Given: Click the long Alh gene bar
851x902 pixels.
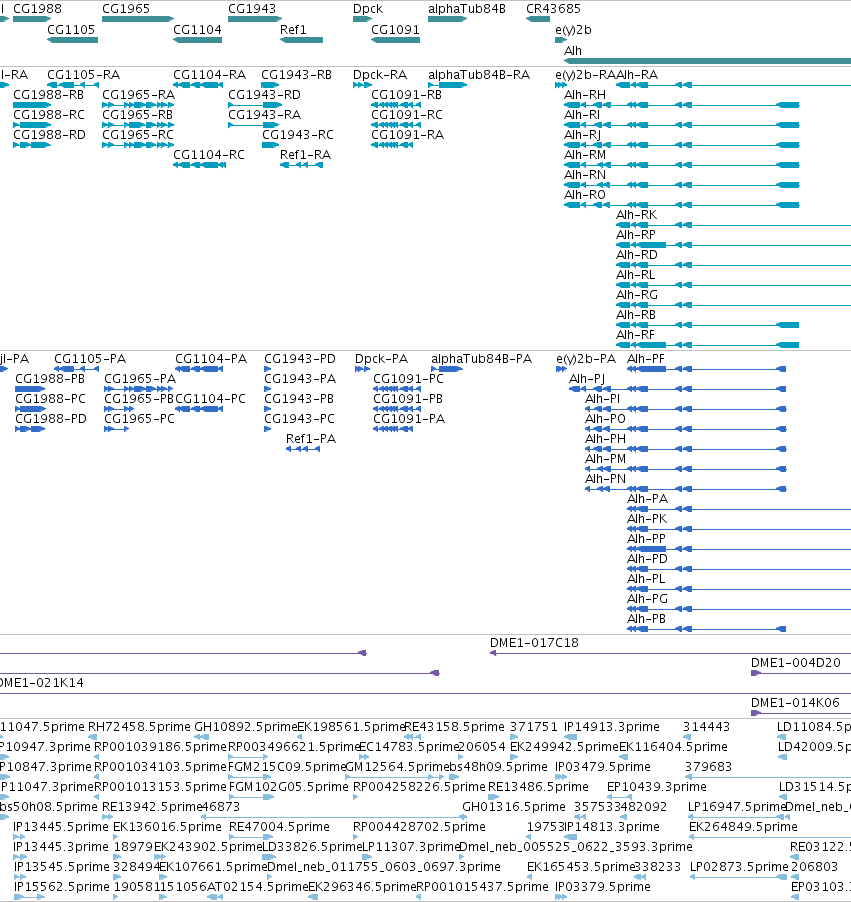Looking at the screenshot, I should (707, 60).
